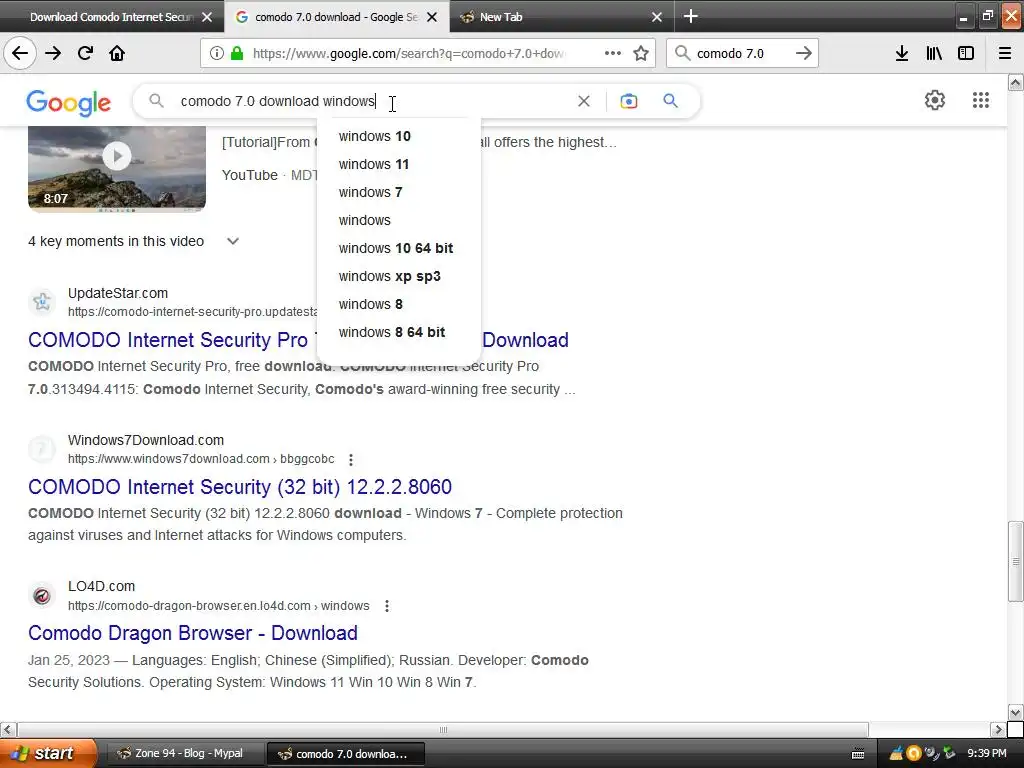Screen dimensions: 1024x768
Task: Click the green padlock security icon
Action: pos(236,54)
